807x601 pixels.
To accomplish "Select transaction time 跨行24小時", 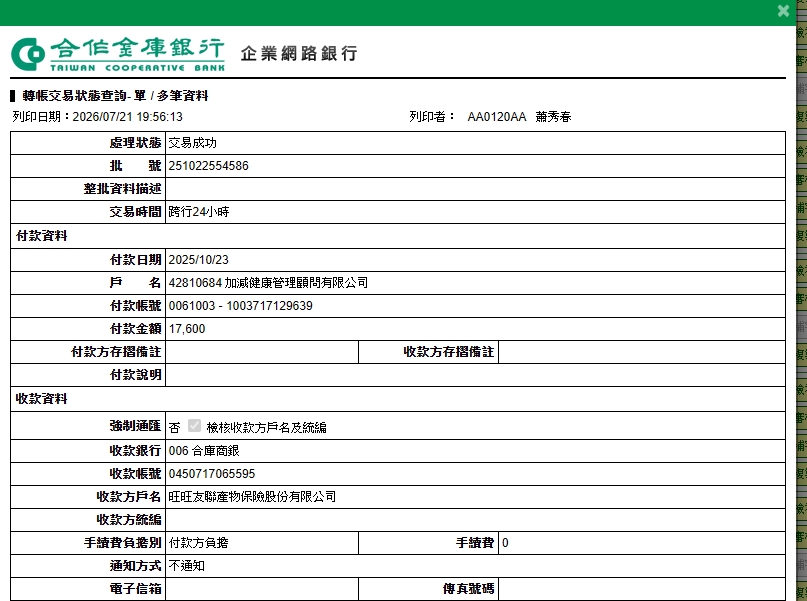I will [199, 211].
